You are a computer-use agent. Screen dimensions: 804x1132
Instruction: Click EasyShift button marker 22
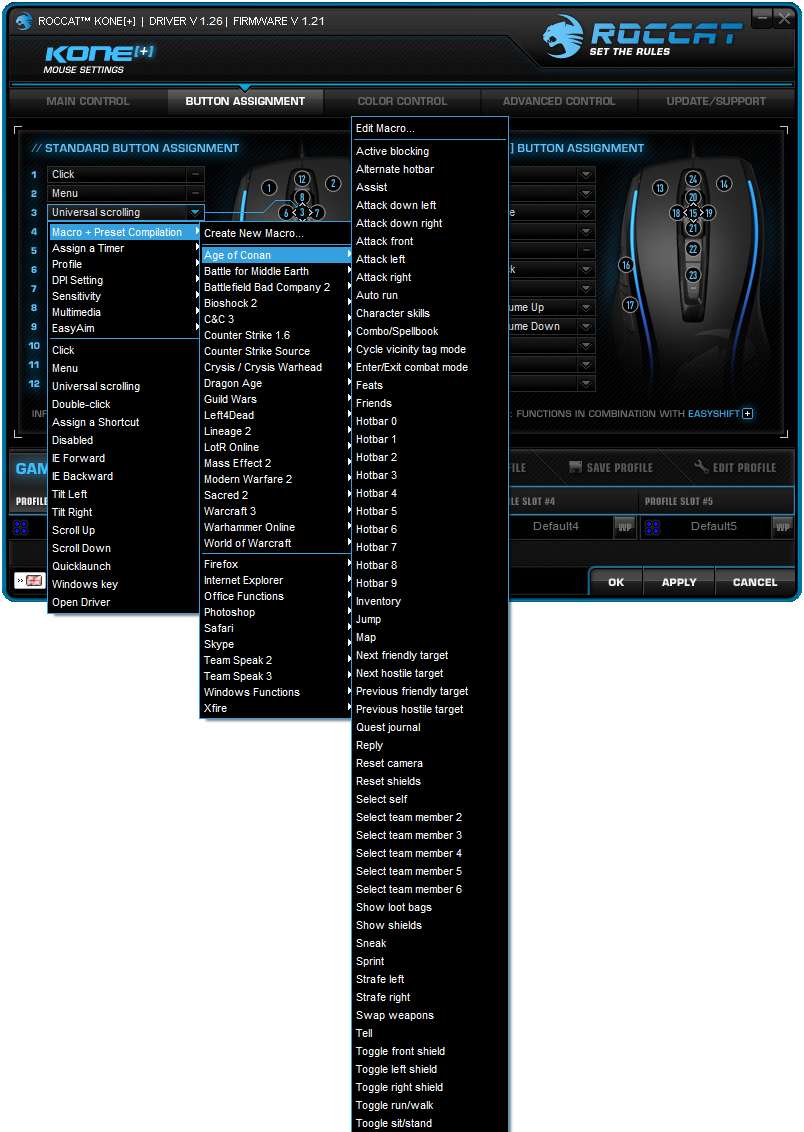click(x=693, y=249)
